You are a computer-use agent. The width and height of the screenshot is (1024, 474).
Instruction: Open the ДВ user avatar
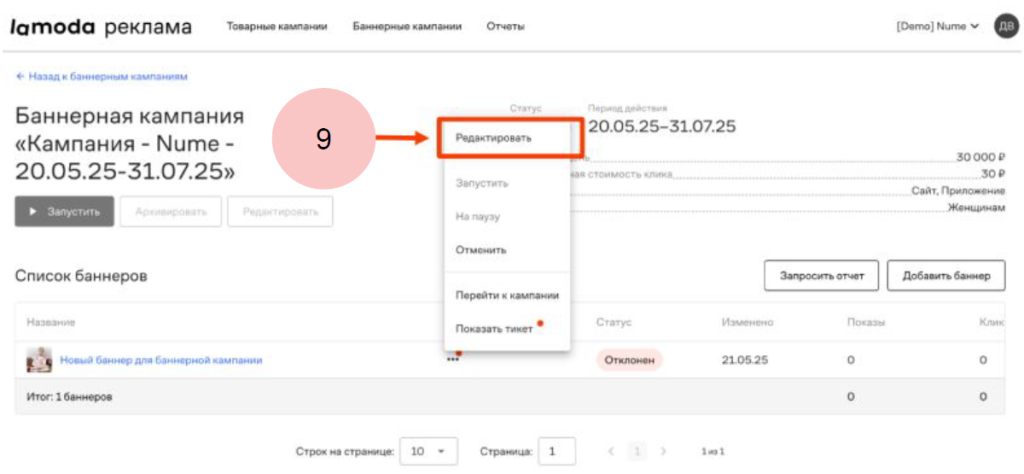[1005, 27]
